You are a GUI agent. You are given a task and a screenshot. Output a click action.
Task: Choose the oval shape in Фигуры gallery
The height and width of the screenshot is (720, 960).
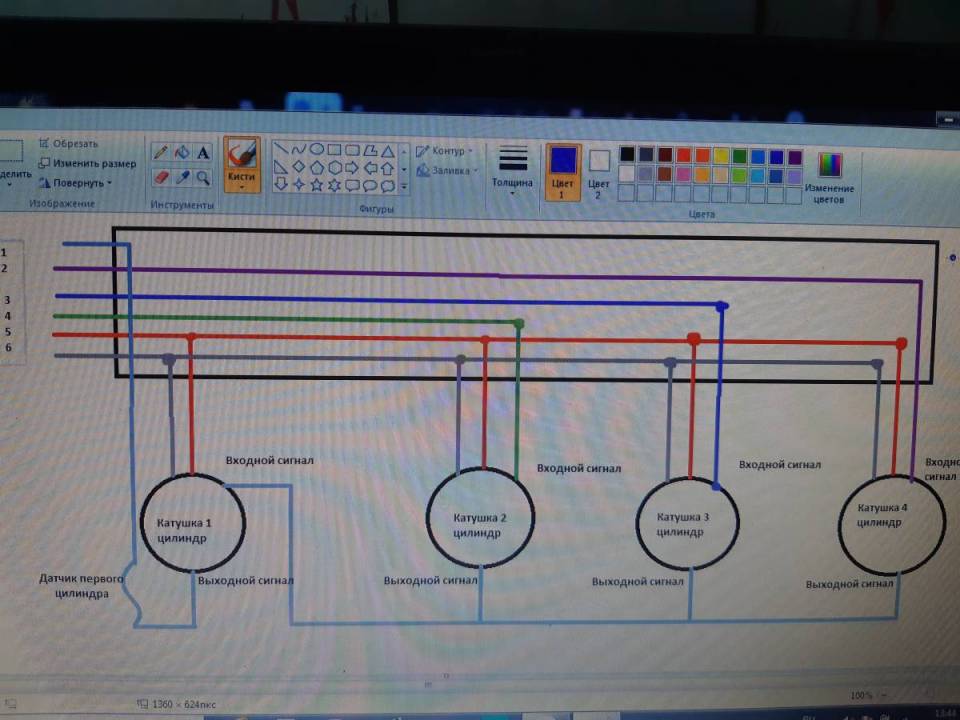(x=316, y=149)
